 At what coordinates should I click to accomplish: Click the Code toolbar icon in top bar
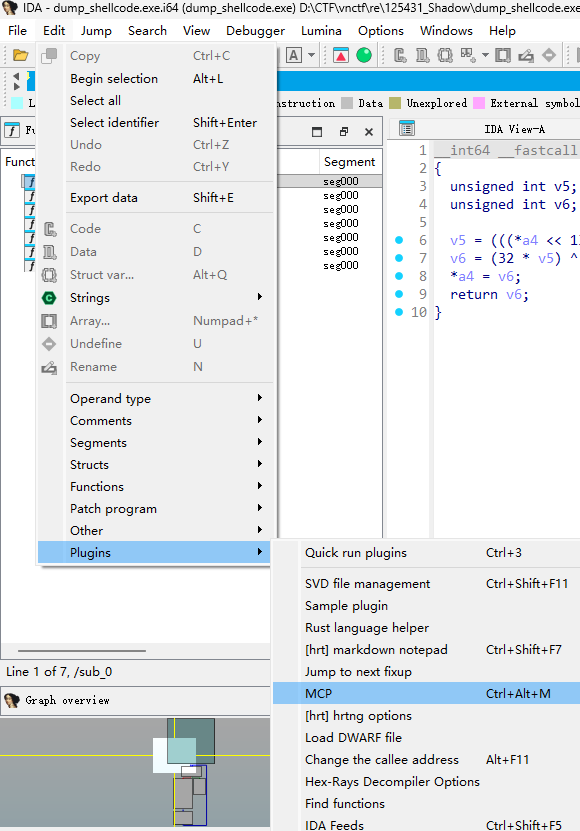[x=400, y=55]
